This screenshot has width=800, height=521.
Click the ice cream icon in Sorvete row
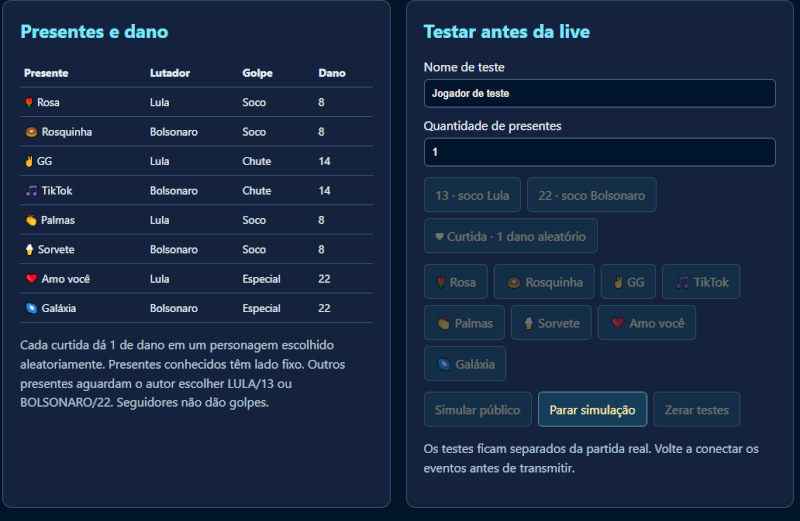29,250
